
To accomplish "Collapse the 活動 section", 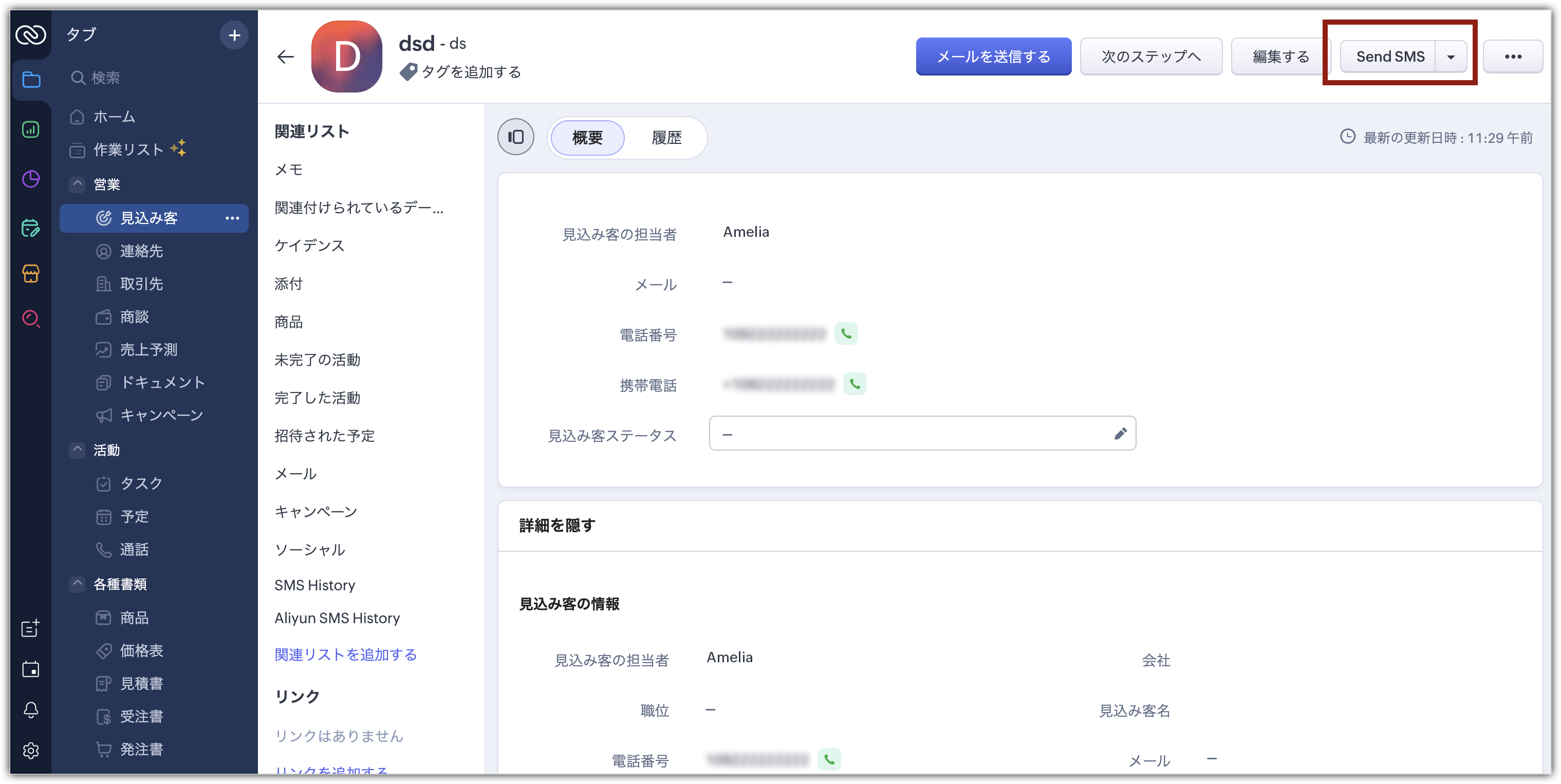I will point(77,450).
